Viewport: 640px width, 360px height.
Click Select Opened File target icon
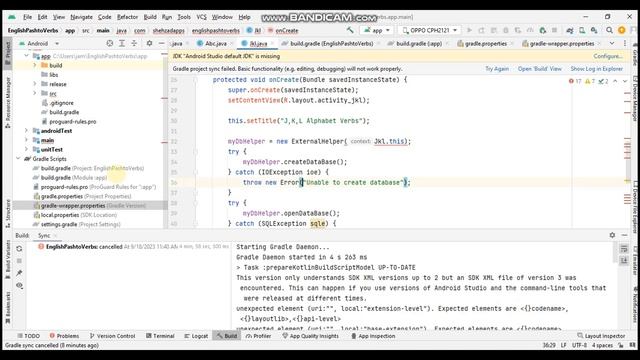tap(110, 43)
